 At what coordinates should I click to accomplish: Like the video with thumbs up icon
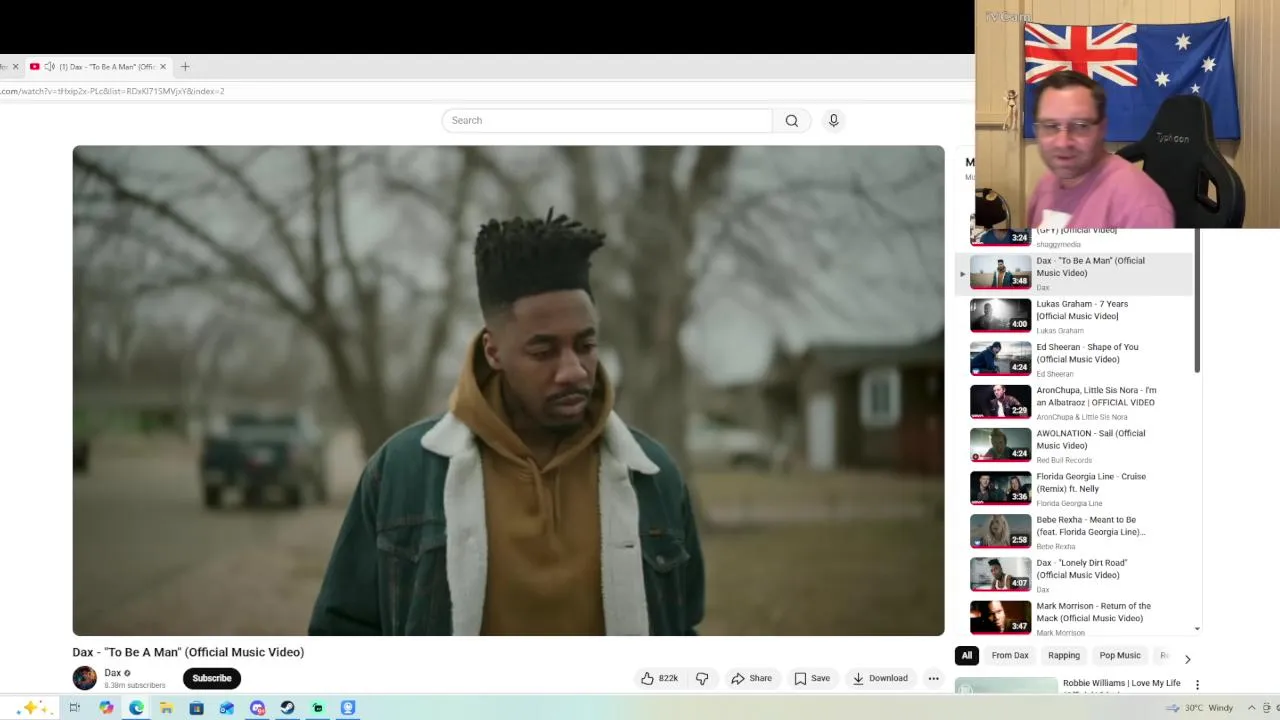click(660, 678)
